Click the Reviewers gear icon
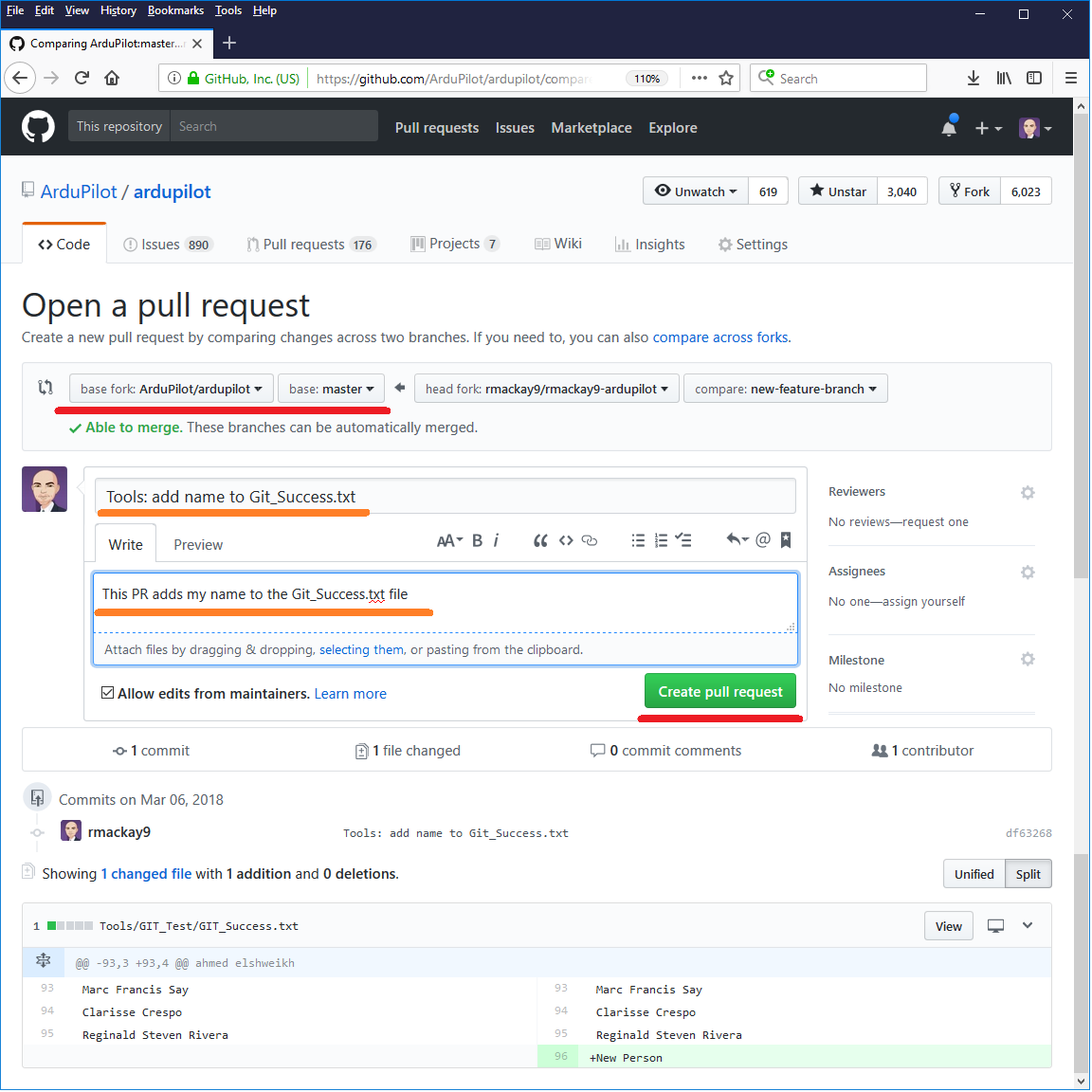1092x1092 pixels. click(x=1028, y=493)
